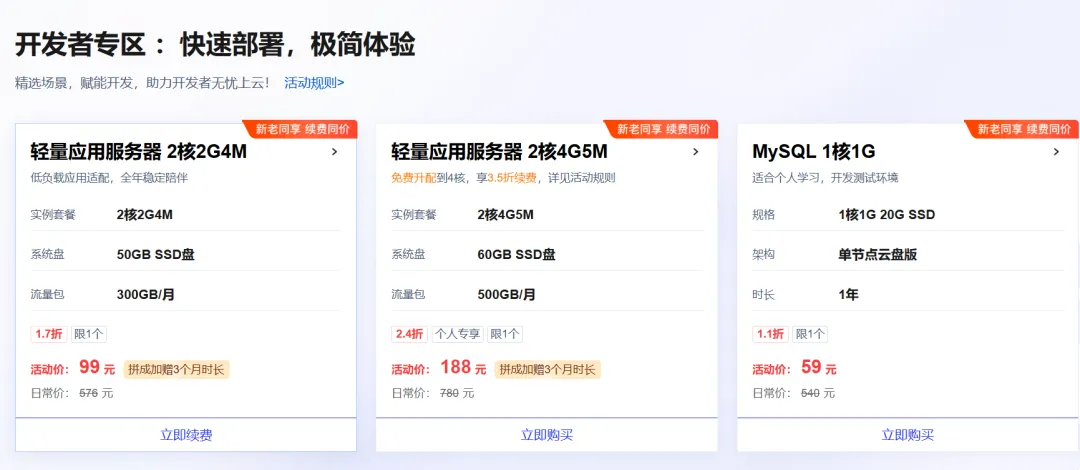Click 新老同享 续费同价 badge on MySQL card

[1022, 129]
